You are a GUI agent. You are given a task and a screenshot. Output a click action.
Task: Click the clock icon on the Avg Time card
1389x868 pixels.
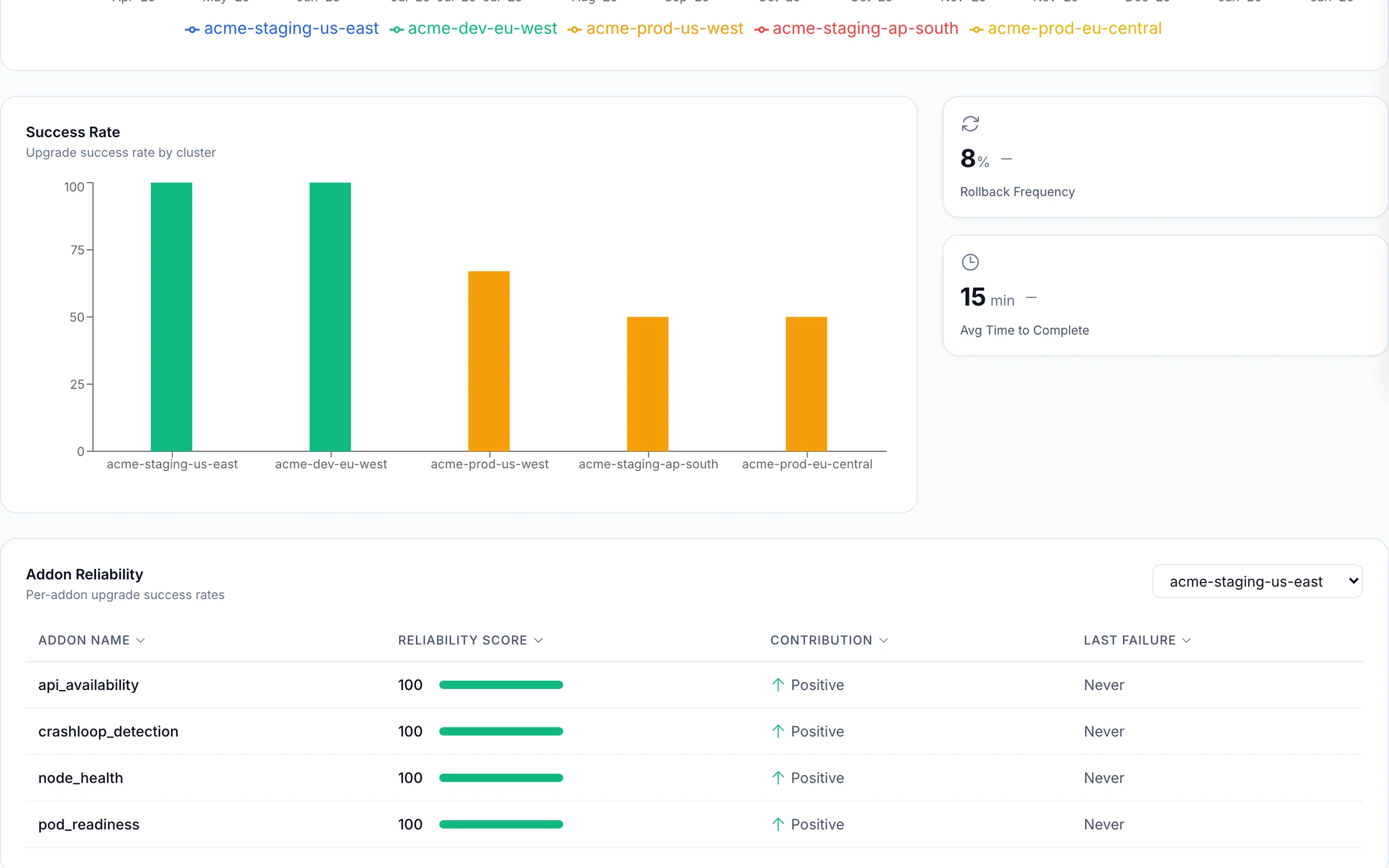[x=970, y=262]
